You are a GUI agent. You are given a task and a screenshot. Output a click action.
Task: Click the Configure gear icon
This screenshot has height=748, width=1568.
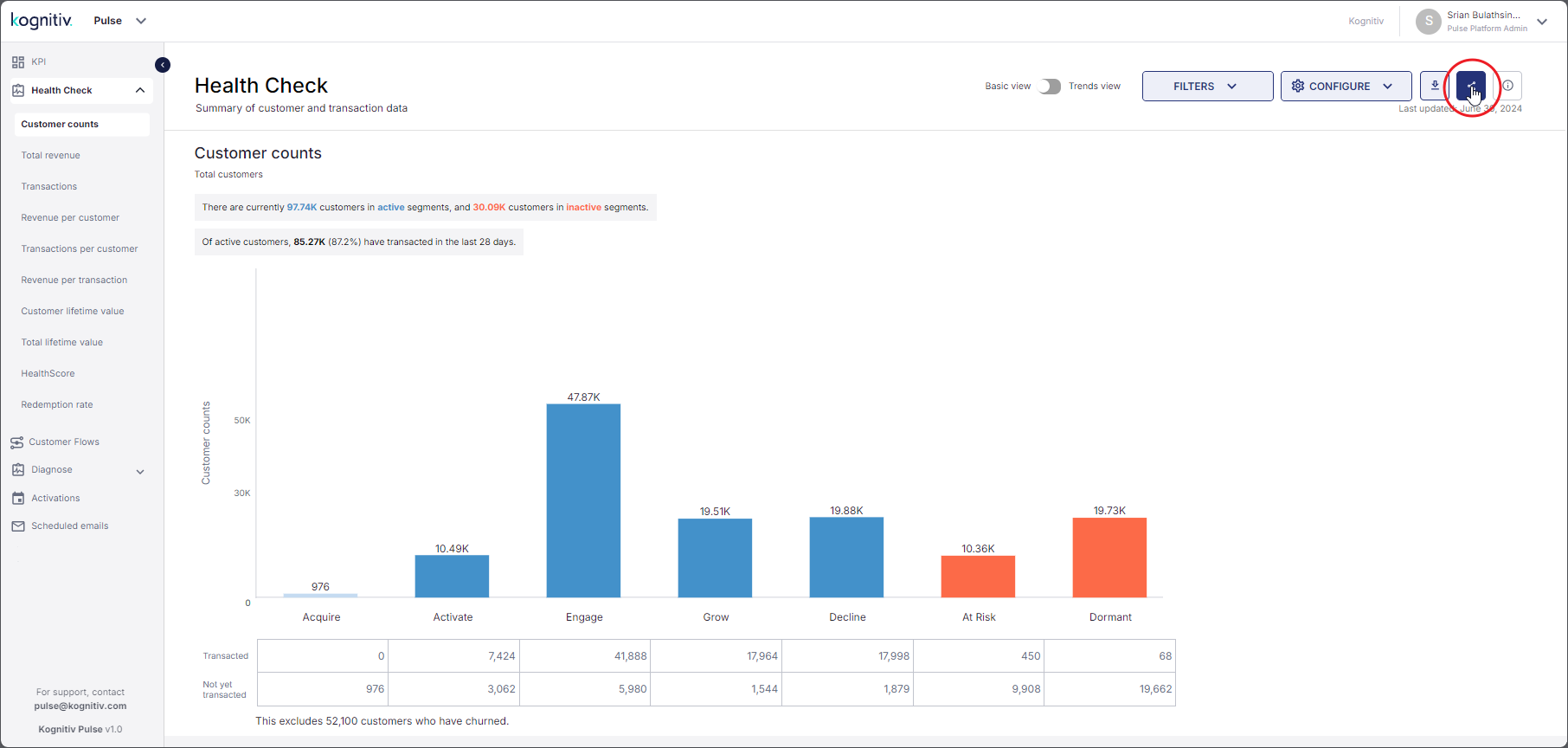(1298, 87)
